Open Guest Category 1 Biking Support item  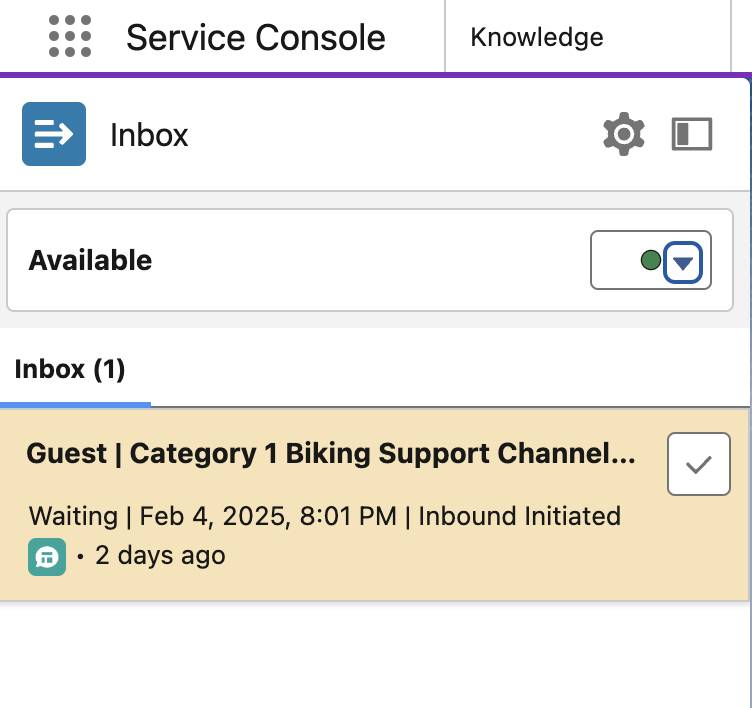[331, 454]
